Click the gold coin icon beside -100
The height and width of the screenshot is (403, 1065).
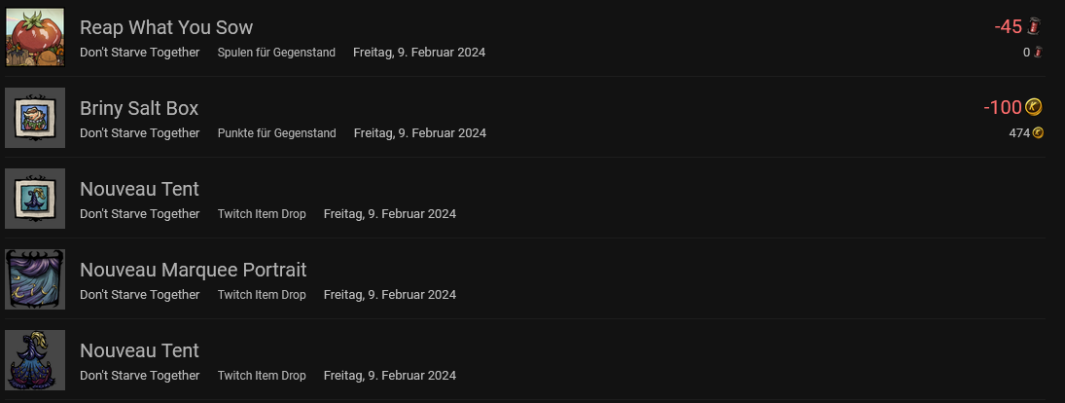point(1034,107)
